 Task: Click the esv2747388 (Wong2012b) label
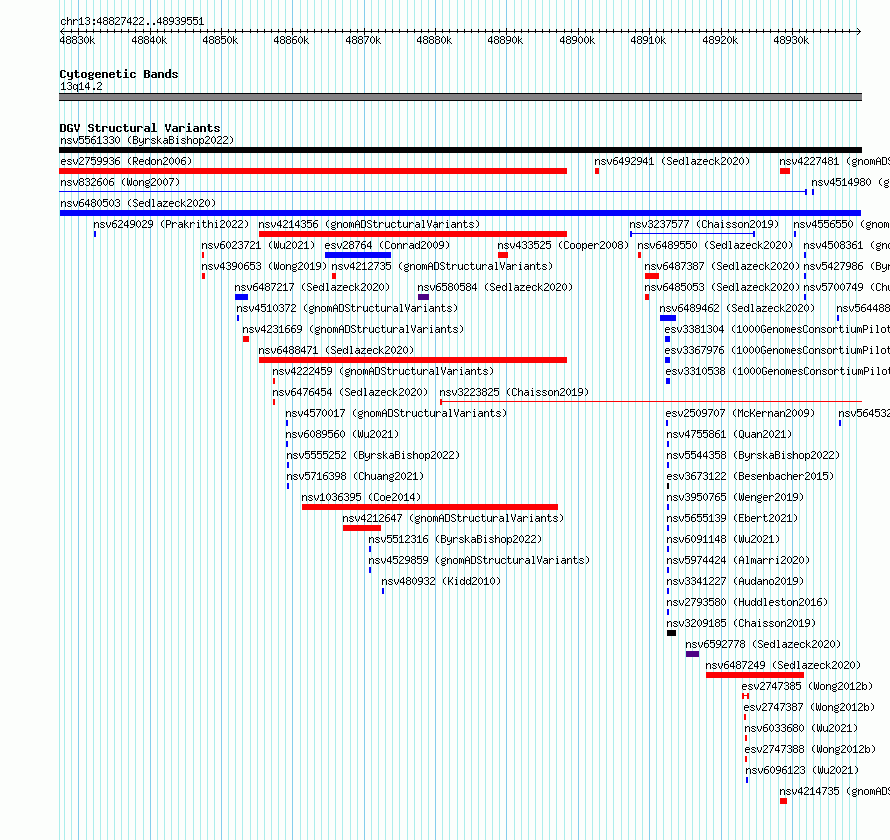click(810, 749)
